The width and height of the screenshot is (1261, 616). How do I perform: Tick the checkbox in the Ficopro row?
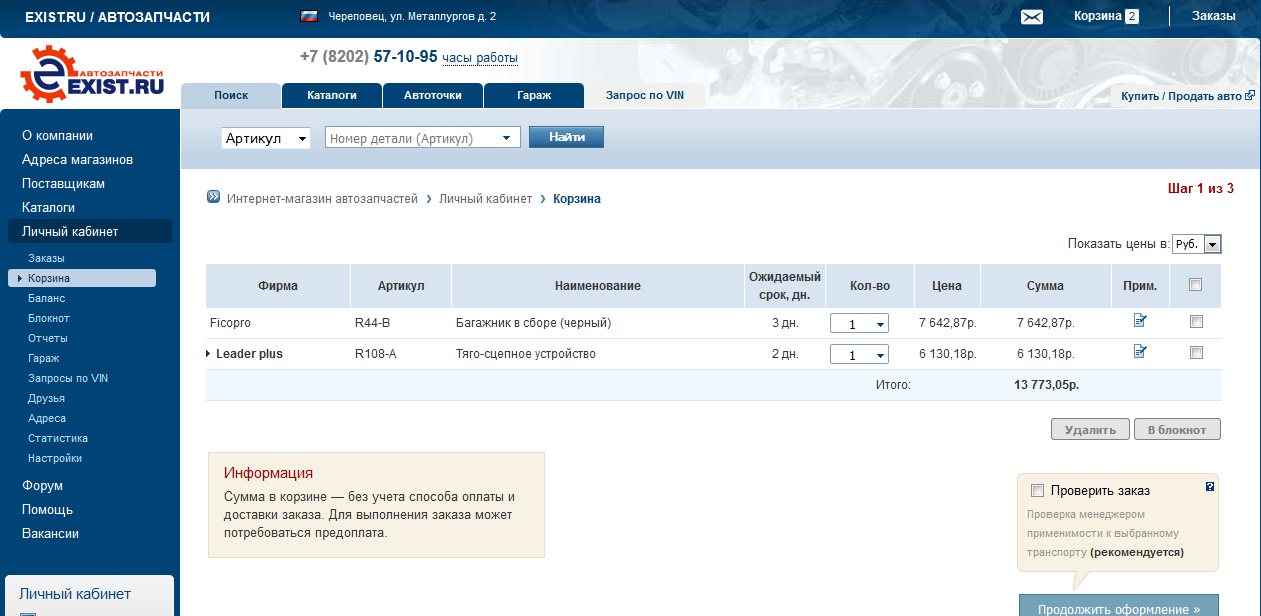coord(1196,322)
